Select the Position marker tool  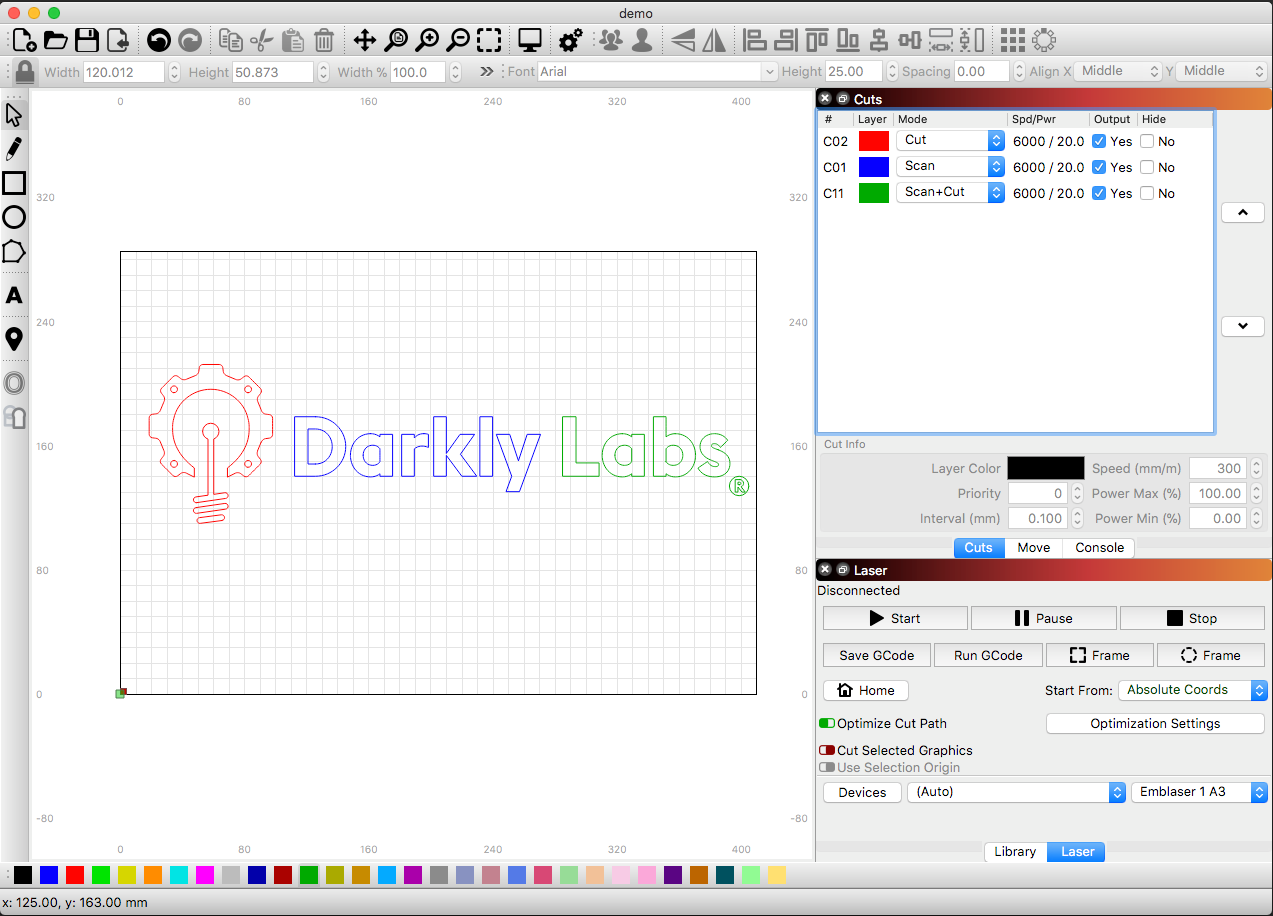pyautogui.click(x=14, y=339)
